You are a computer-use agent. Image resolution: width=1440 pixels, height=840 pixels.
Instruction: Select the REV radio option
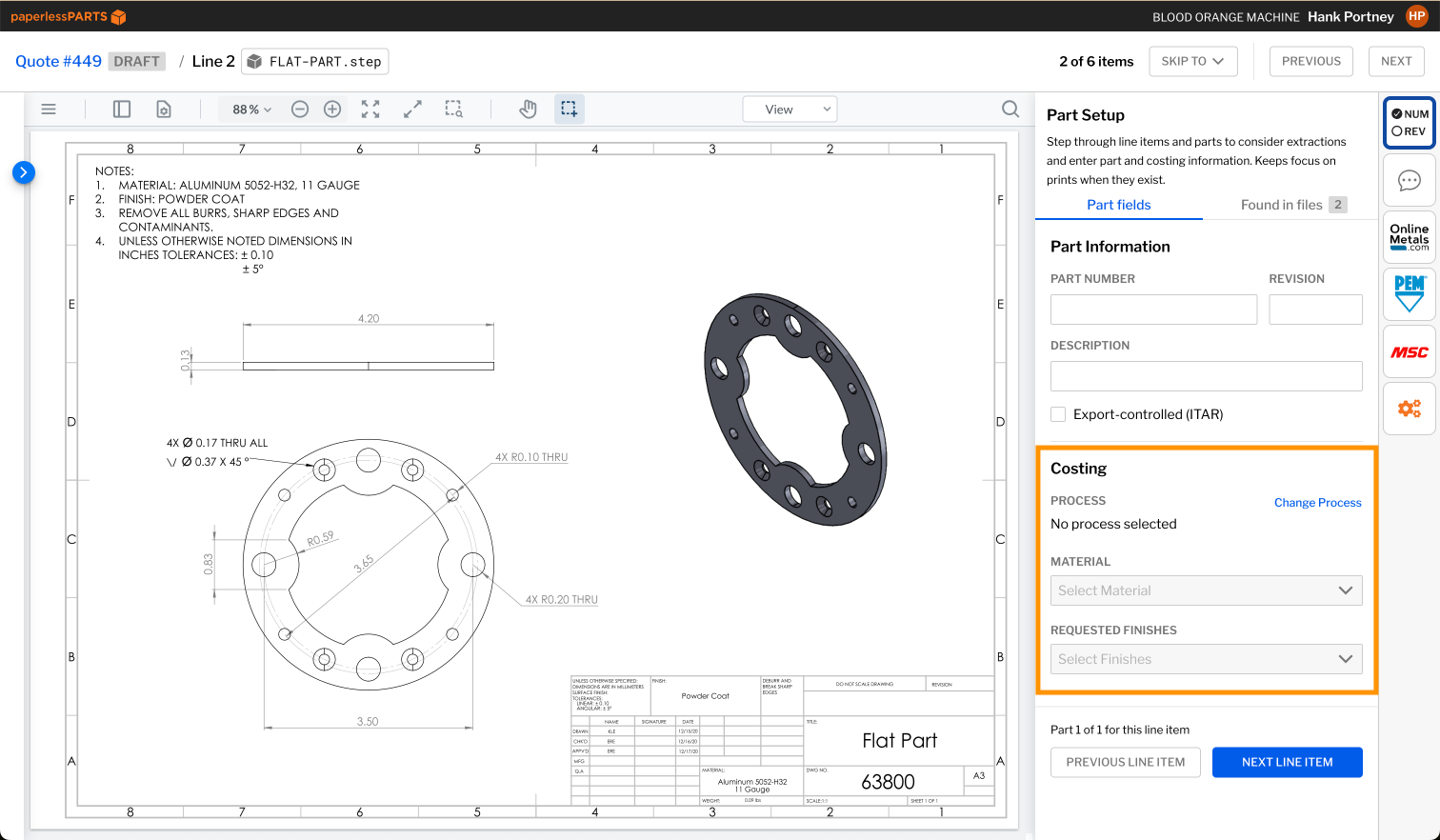(1409, 131)
